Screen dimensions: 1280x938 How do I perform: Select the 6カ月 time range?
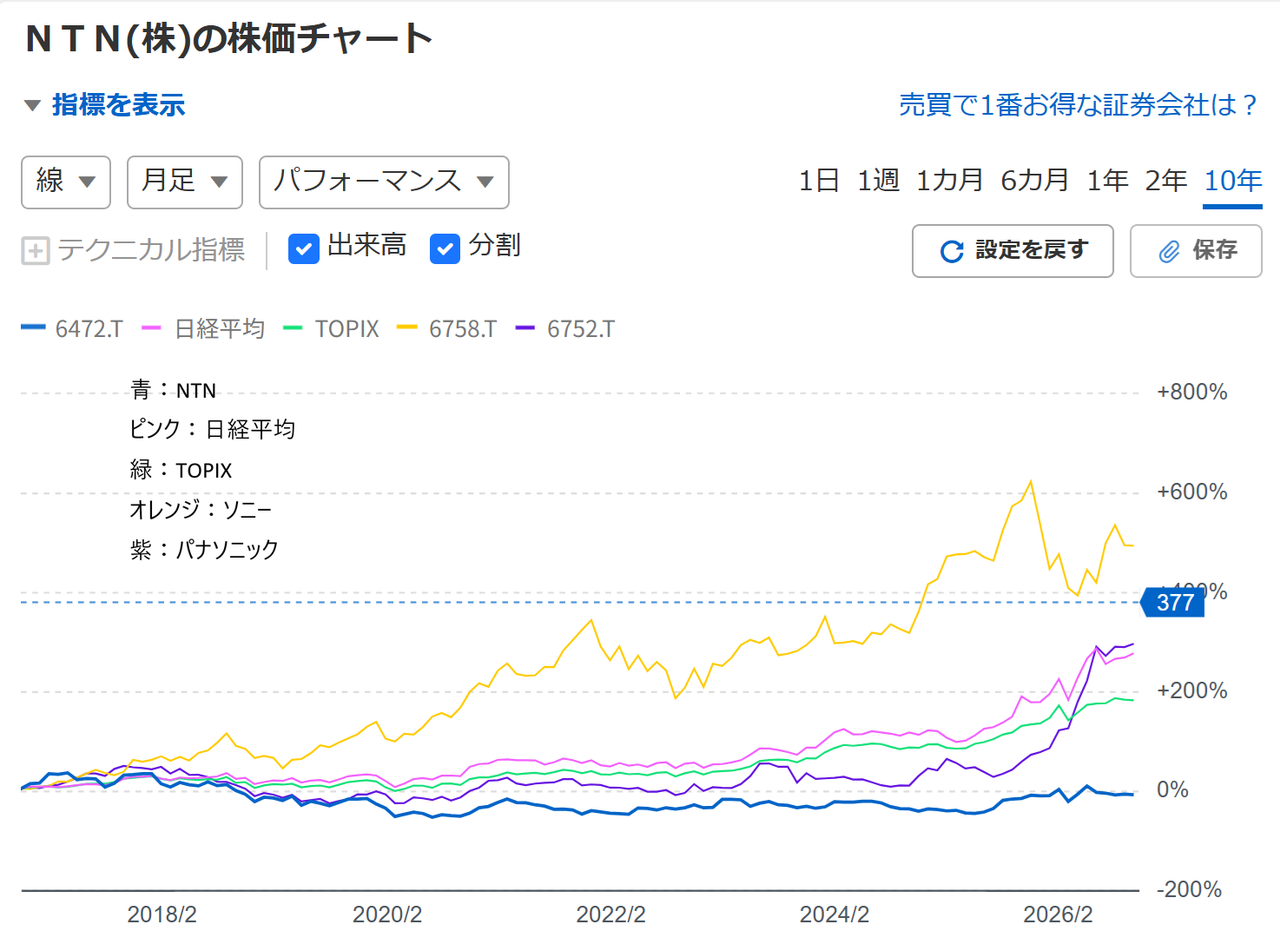(x=1035, y=181)
